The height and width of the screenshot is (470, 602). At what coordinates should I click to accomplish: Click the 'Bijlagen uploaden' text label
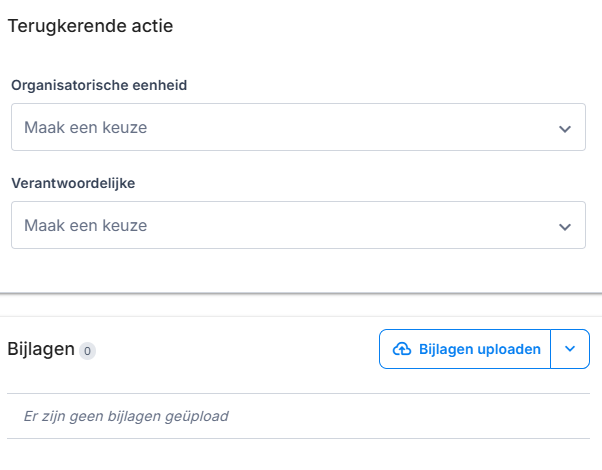(x=480, y=349)
